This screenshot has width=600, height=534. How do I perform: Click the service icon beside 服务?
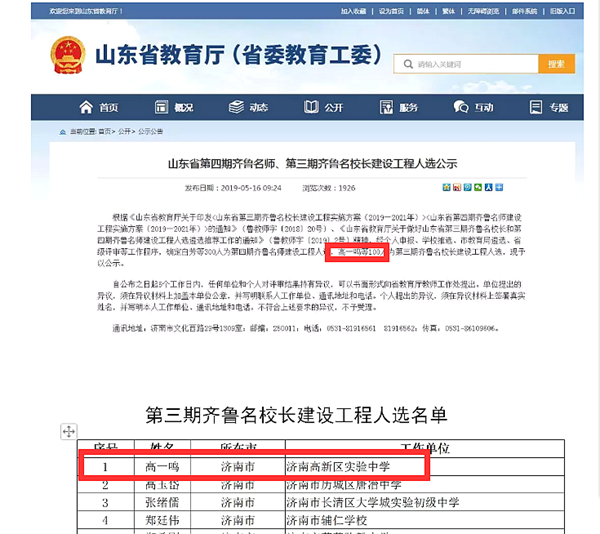(386, 107)
